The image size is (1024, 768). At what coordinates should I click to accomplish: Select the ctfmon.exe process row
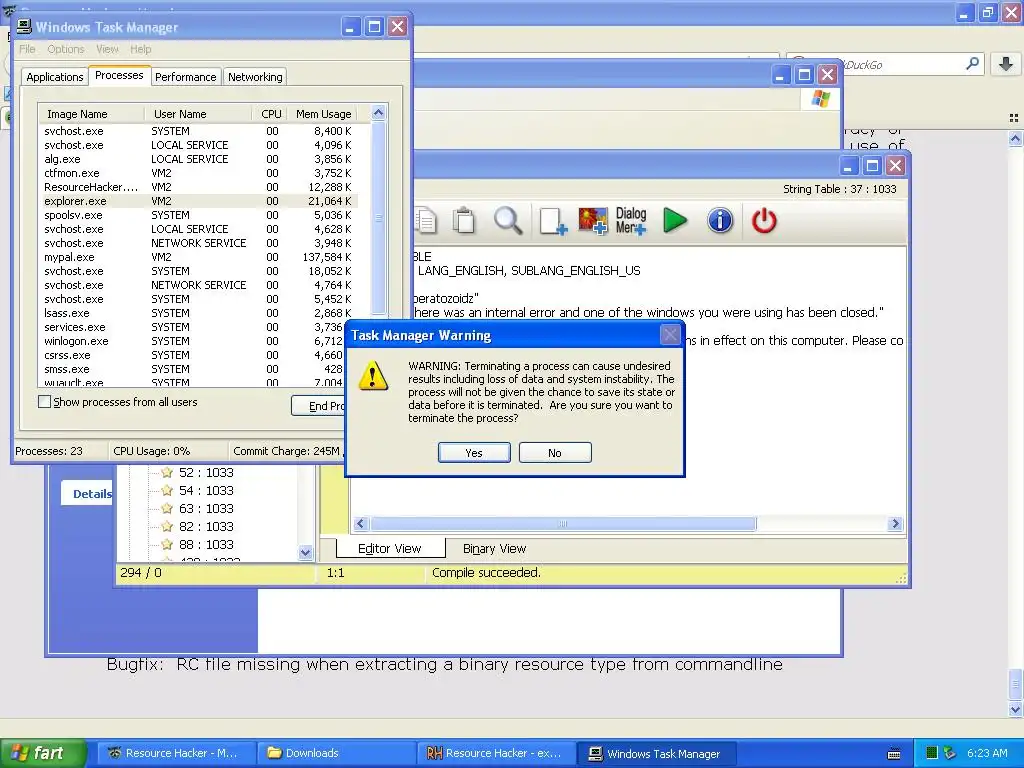coord(199,173)
